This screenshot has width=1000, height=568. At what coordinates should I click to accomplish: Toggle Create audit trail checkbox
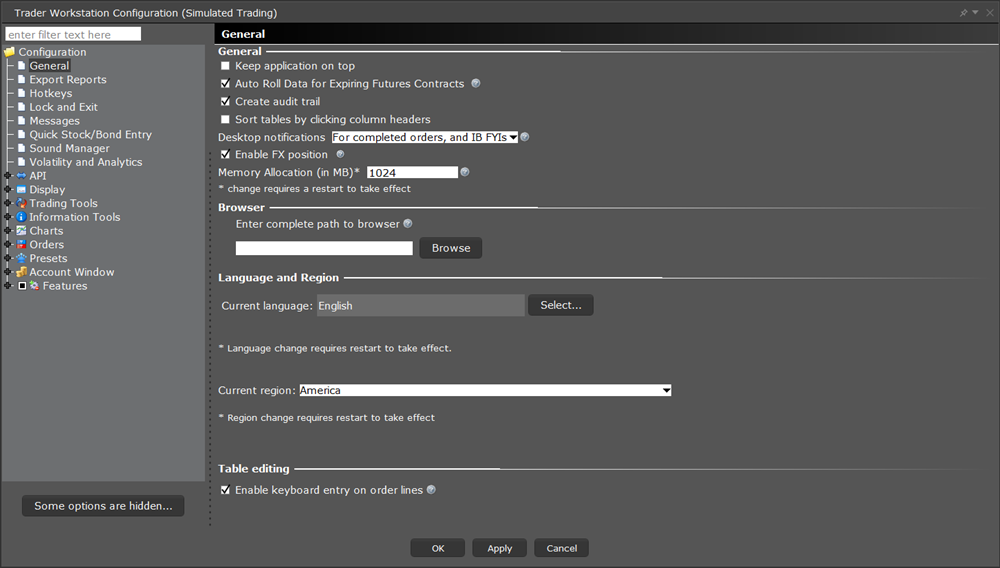[225, 101]
